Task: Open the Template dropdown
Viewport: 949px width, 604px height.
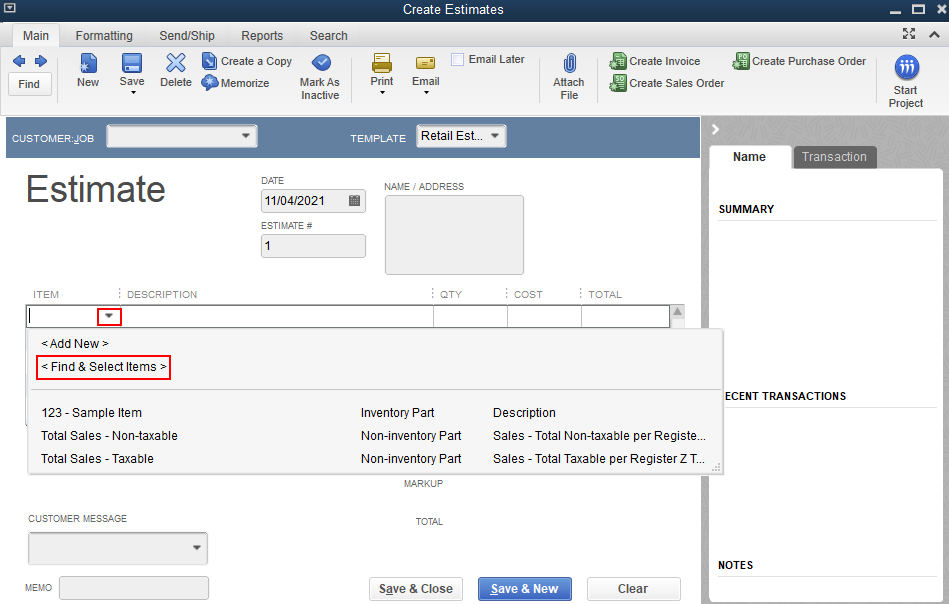Action: click(461, 136)
